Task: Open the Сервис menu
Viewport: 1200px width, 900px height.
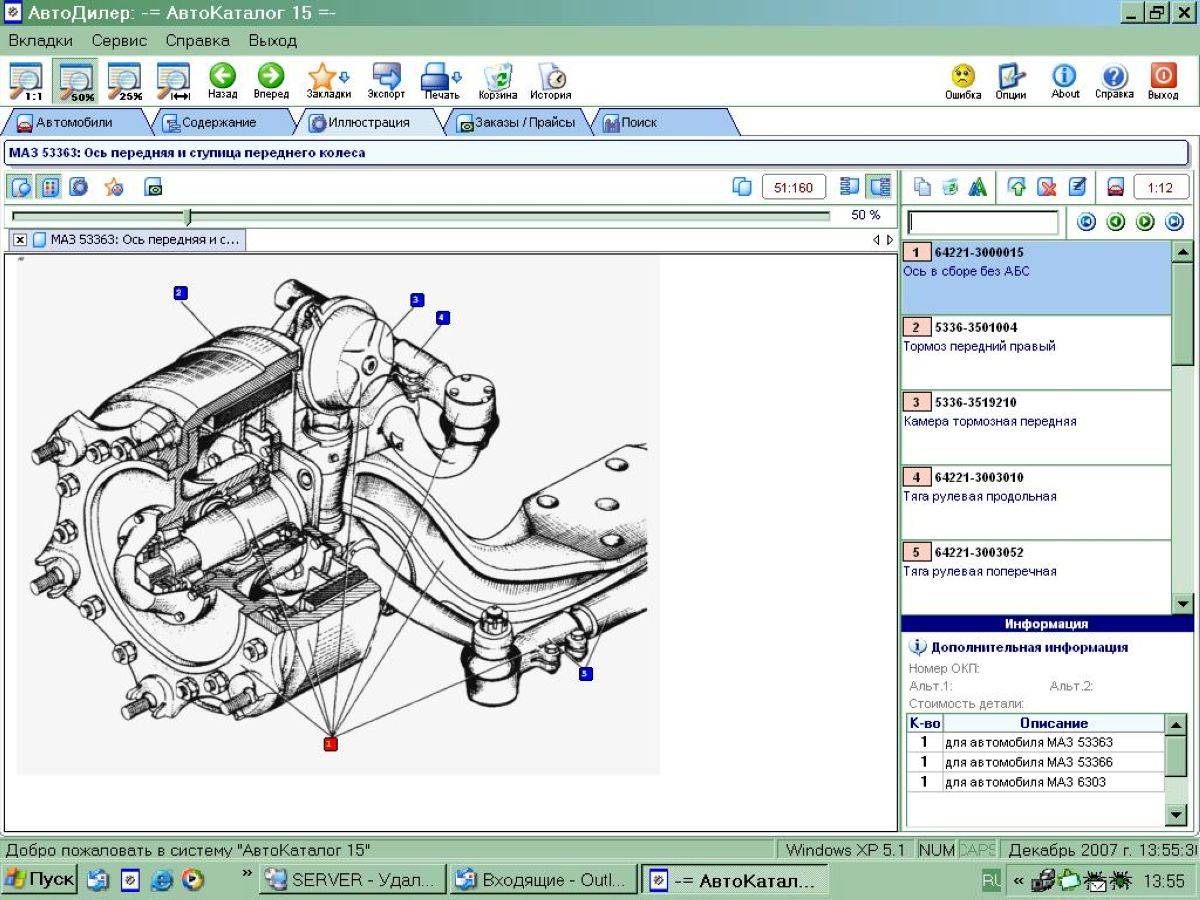Action: pos(119,41)
